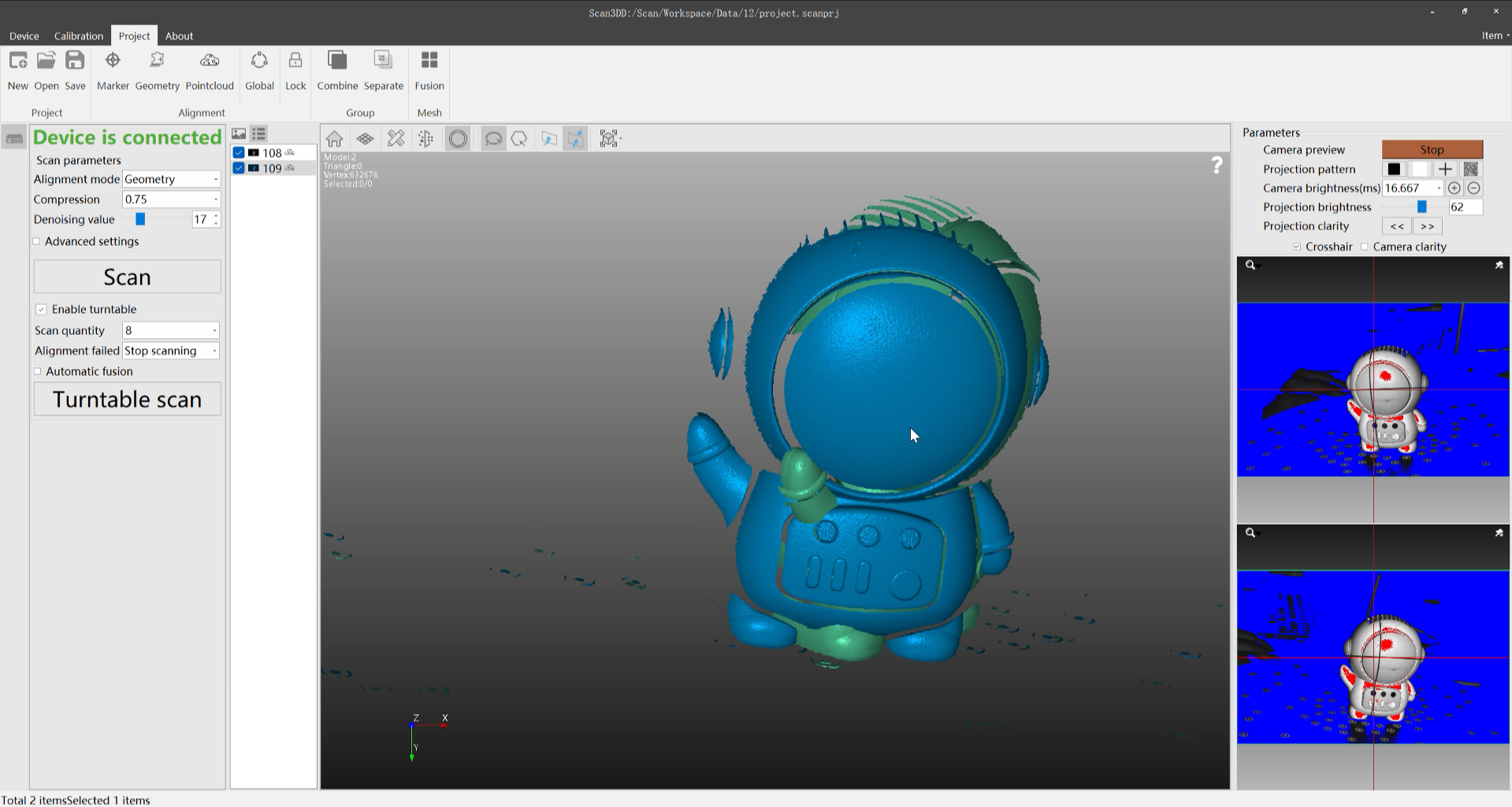
Task: Toggle the grid plane icon
Action: (x=365, y=139)
